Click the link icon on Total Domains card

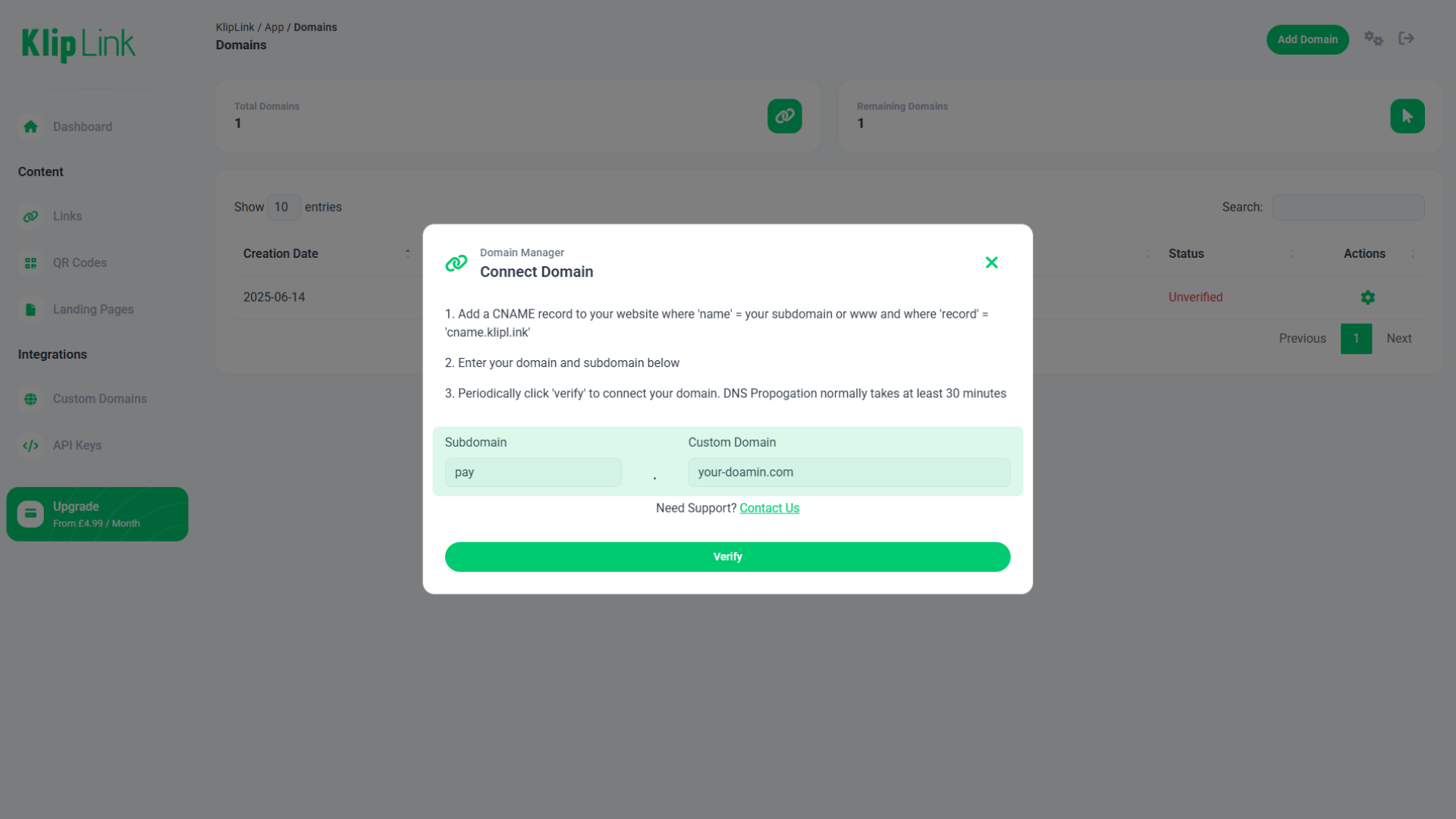point(784,116)
